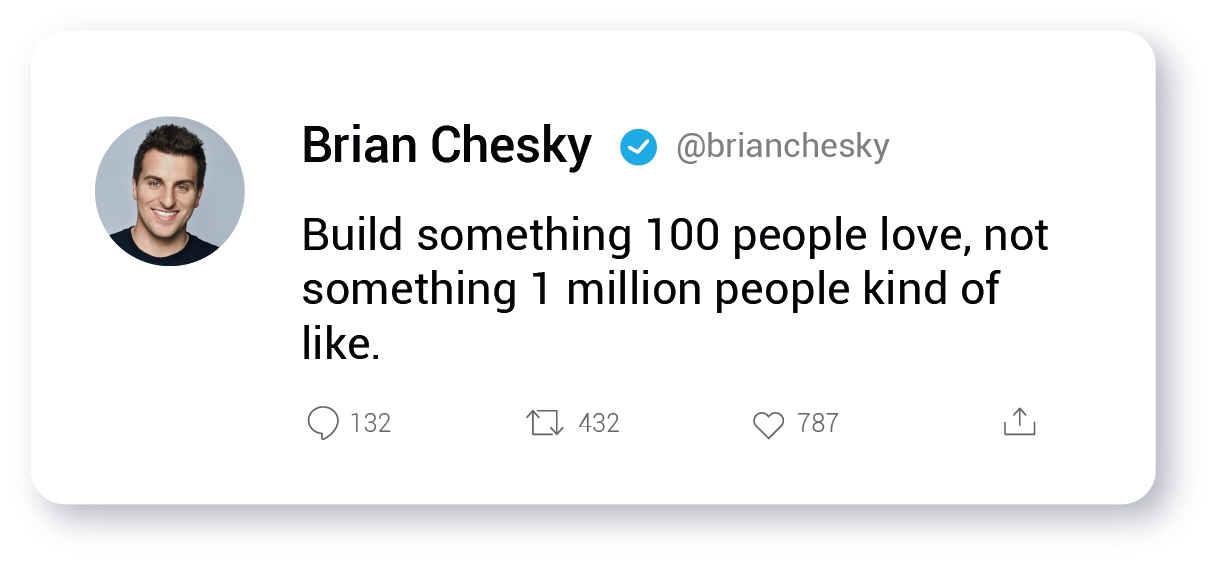Click the 787 likes count
Screen dimensions: 1215x564
(x=818, y=423)
